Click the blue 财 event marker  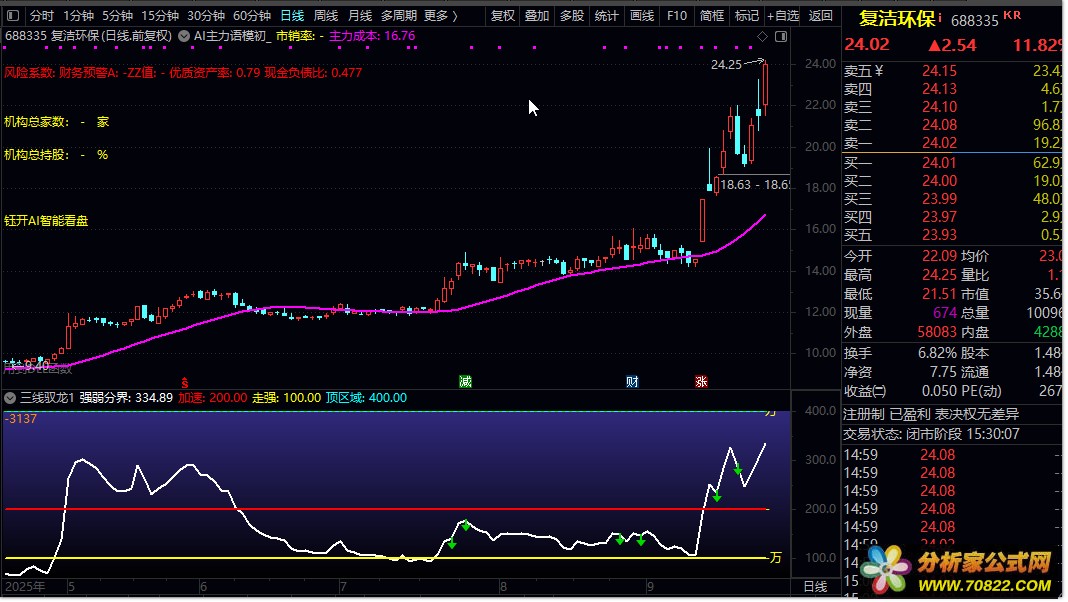coord(632,382)
